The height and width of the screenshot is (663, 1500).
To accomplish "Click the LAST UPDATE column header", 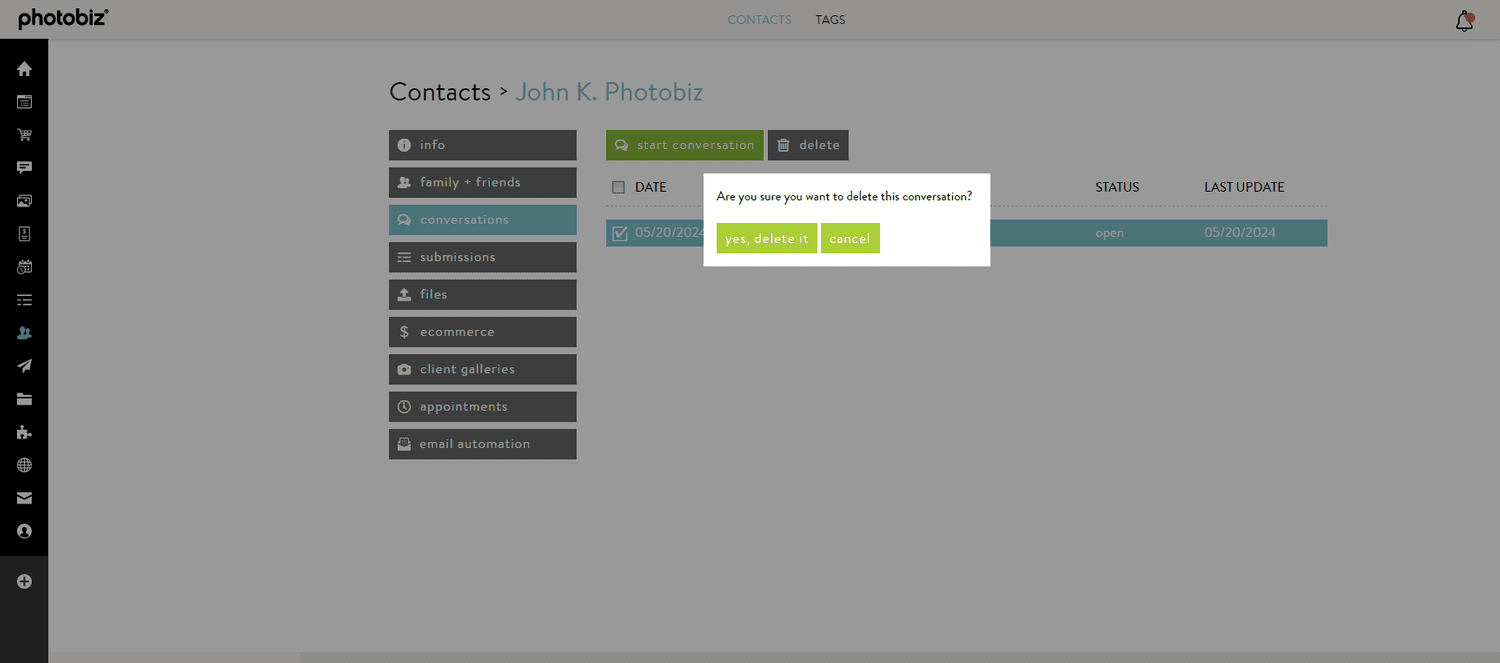I will (1244, 187).
